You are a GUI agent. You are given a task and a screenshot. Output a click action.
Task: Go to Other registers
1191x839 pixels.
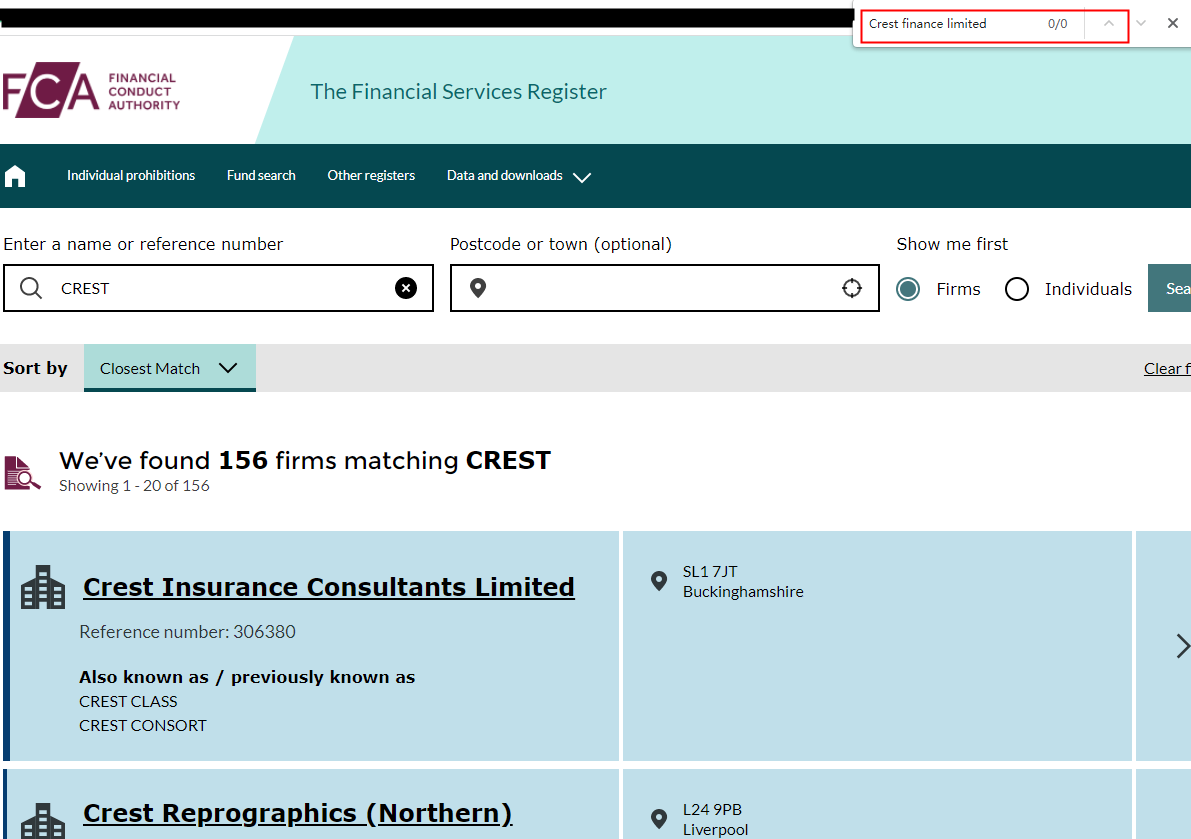(x=371, y=176)
